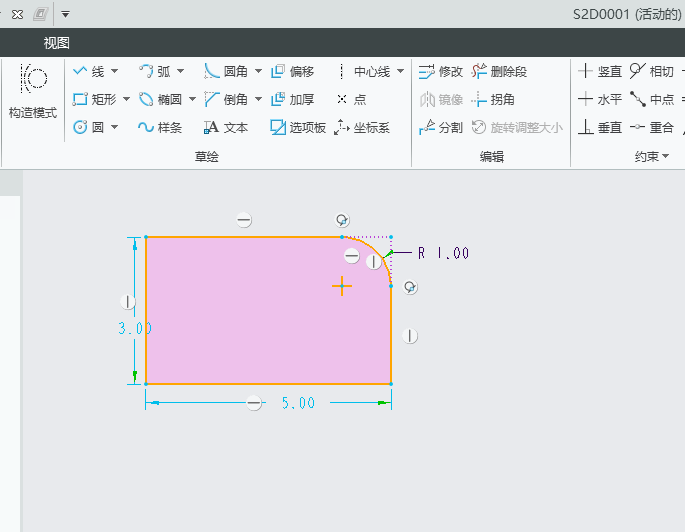Select the Line (线) sketch tool
This screenshot has width=685, height=532.
tap(89, 71)
